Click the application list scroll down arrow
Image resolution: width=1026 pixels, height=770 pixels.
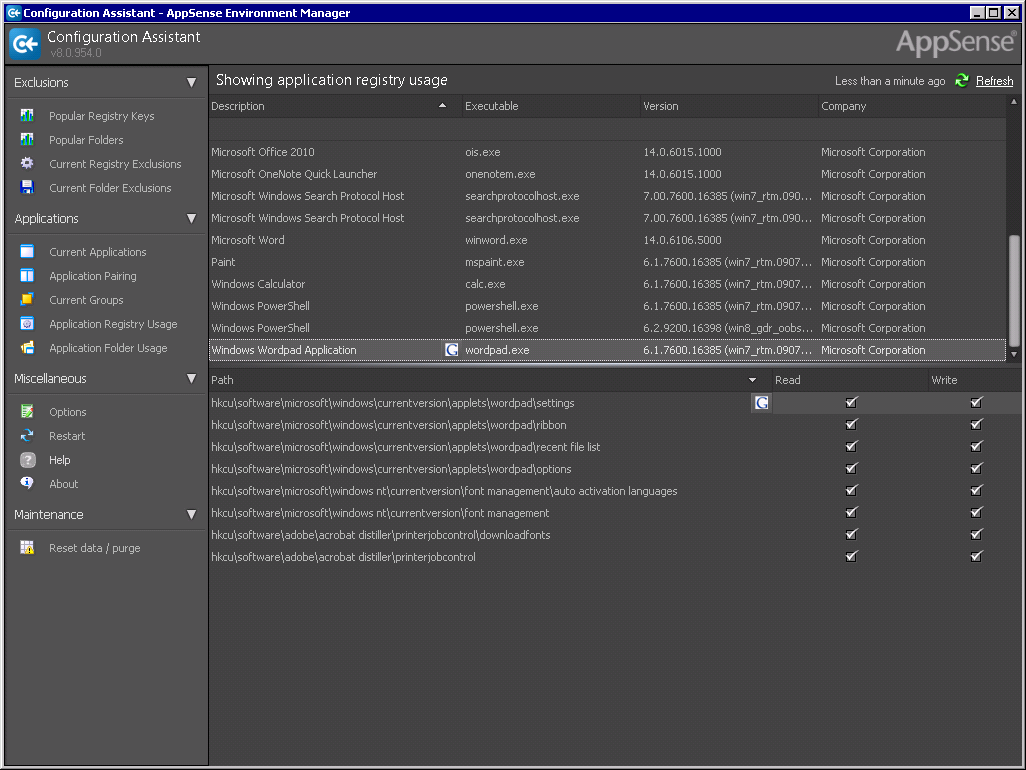[1014, 354]
